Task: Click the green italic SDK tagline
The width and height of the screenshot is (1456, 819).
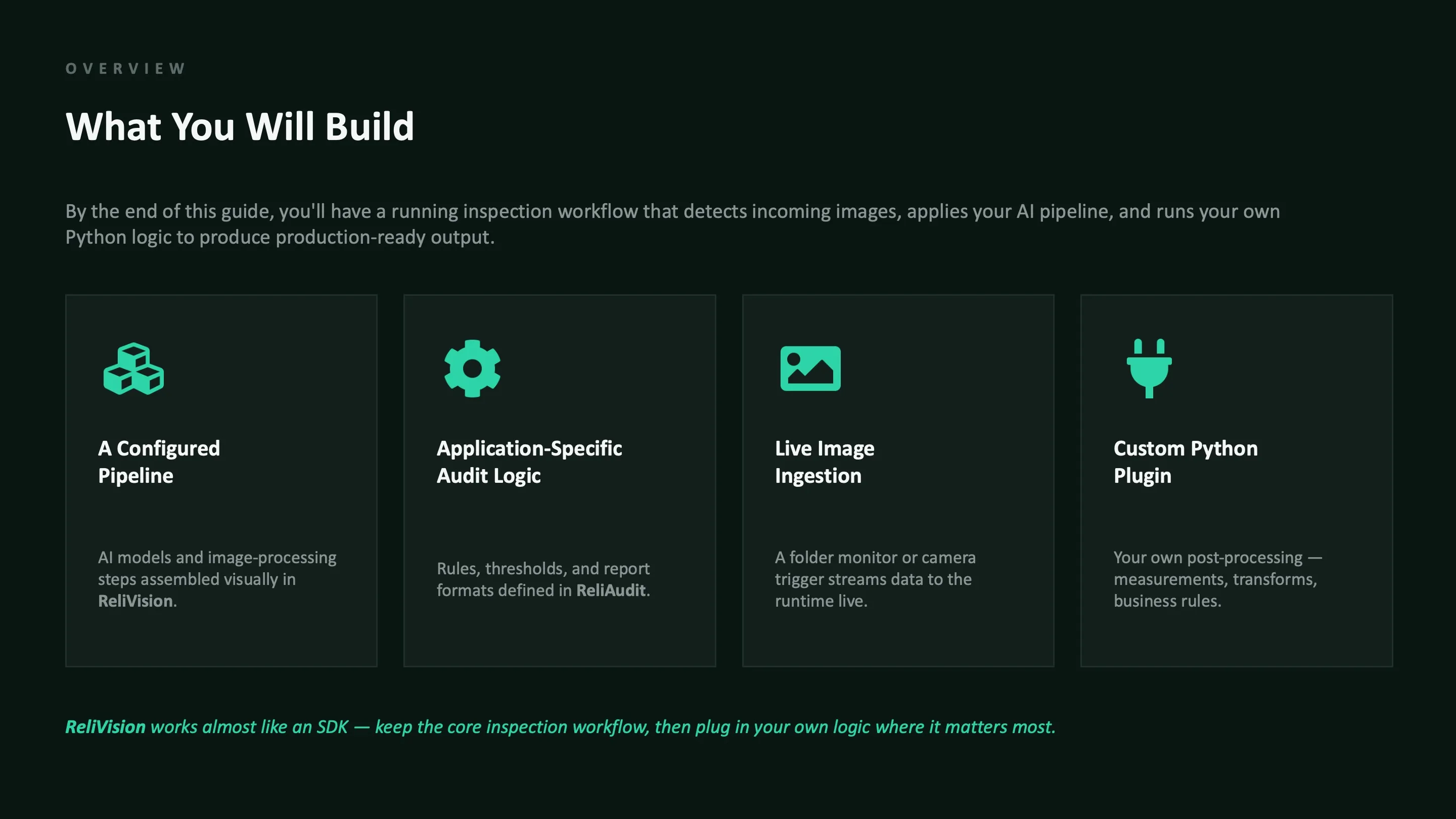Action: point(560,727)
